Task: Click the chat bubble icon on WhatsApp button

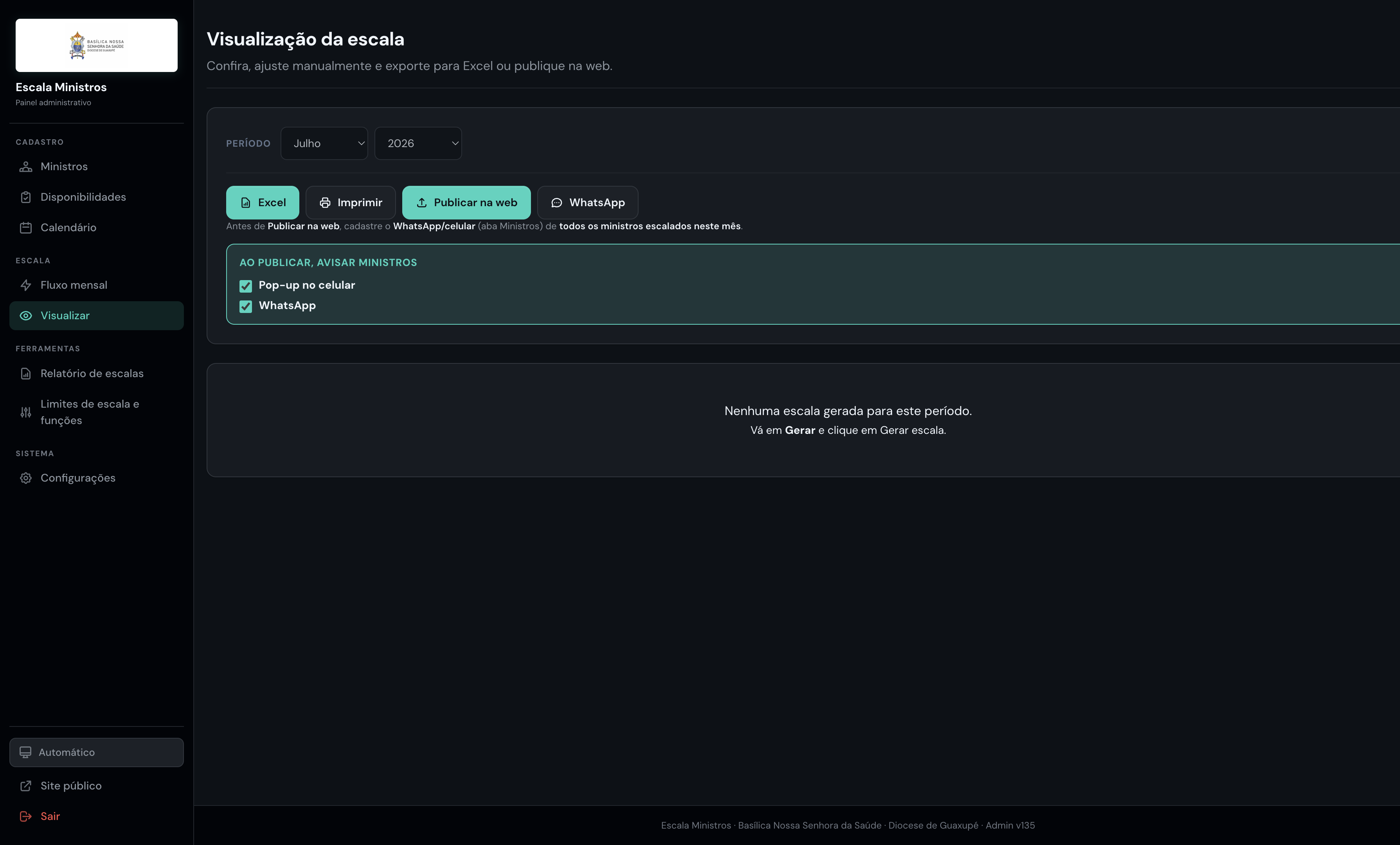Action: point(557,203)
